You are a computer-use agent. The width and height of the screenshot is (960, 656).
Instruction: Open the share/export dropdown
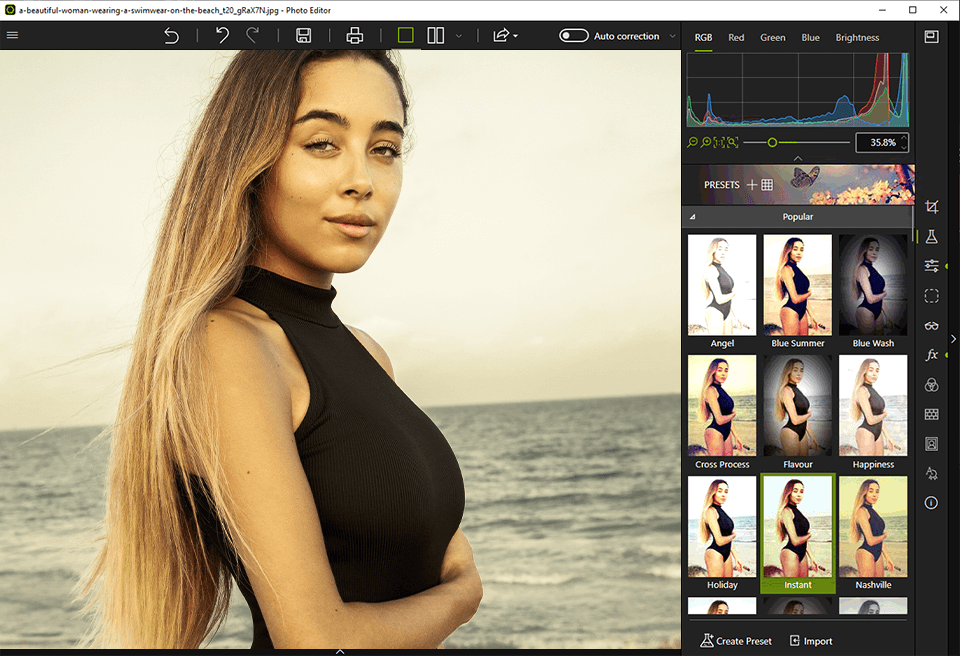(504, 36)
